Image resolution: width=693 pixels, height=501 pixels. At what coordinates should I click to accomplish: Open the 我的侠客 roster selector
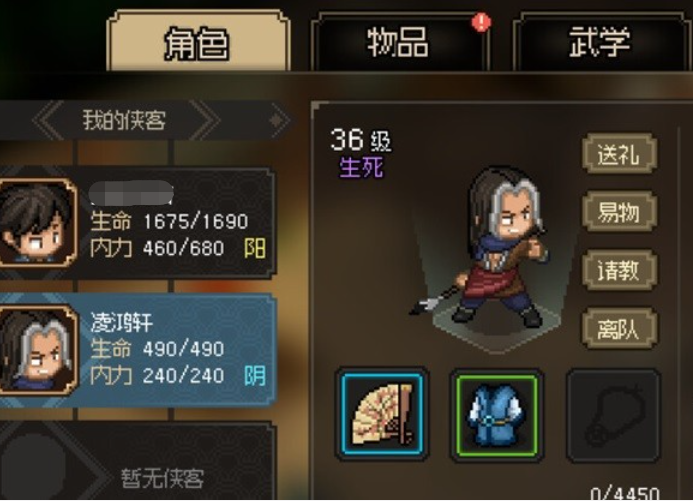[x=124, y=120]
